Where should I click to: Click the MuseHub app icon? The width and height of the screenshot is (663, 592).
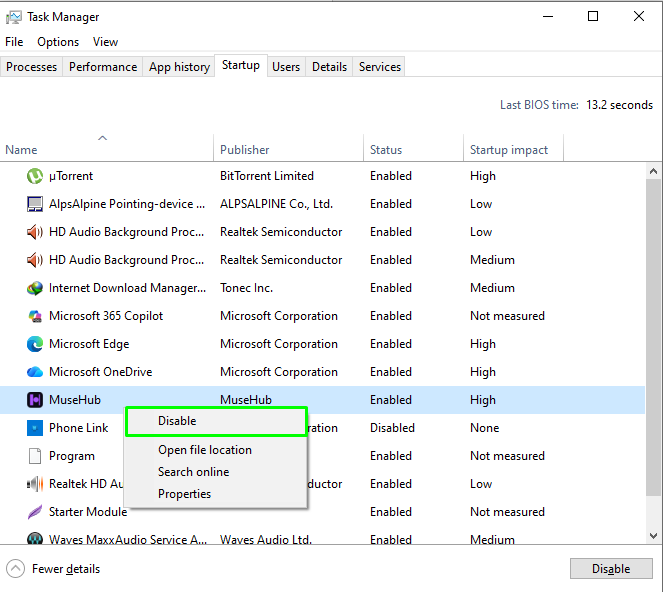click(x=35, y=400)
